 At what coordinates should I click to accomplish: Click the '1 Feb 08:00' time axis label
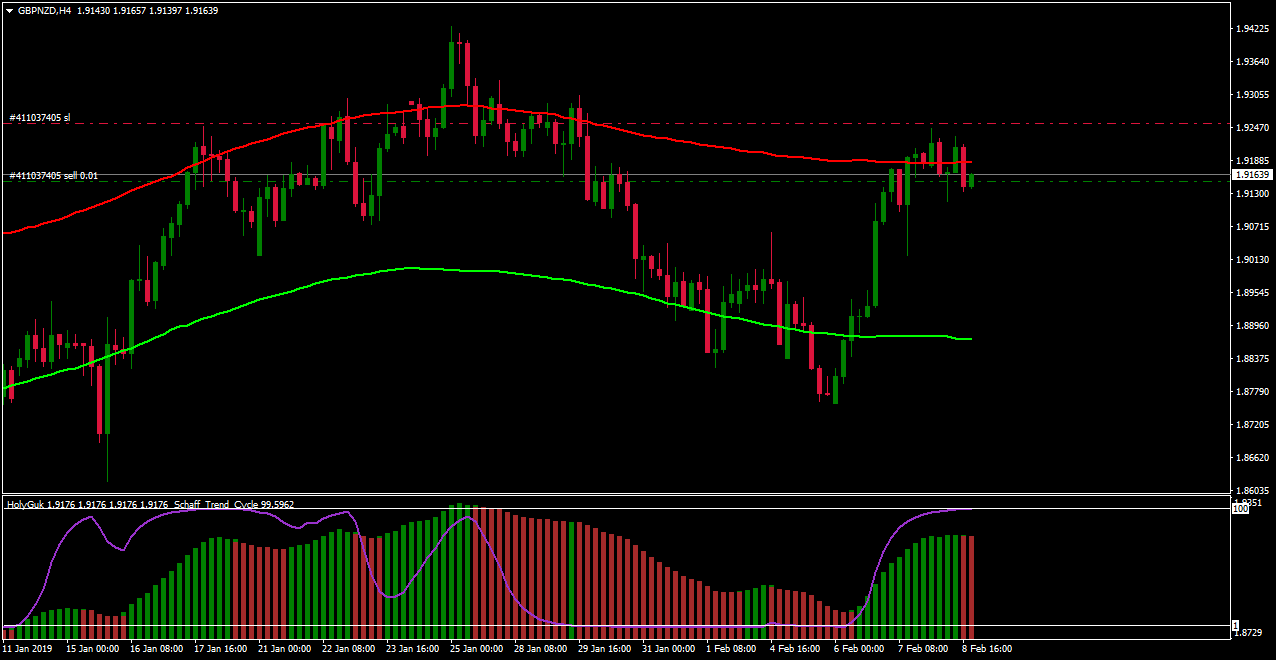point(732,649)
